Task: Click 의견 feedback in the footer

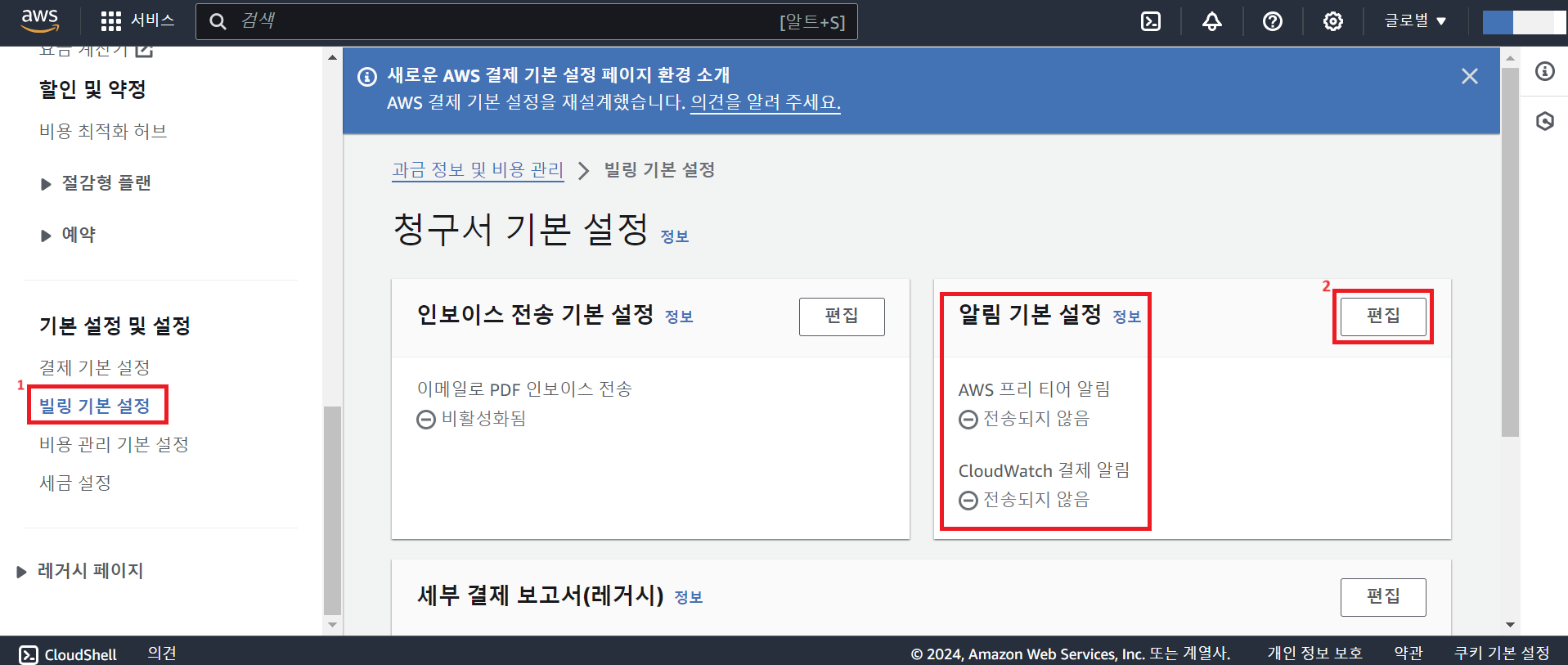Action: click(x=162, y=653)
